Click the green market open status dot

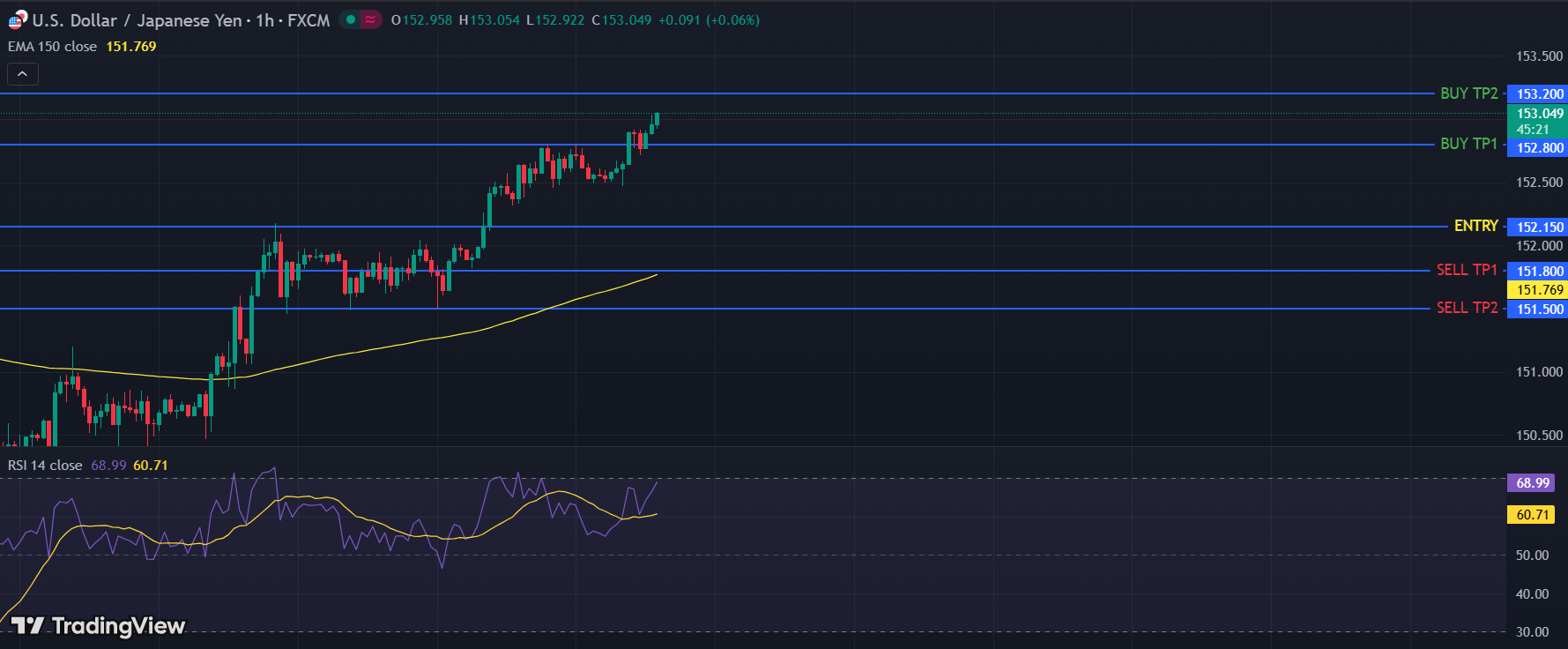pyautogui.click(x=351, y=19)
